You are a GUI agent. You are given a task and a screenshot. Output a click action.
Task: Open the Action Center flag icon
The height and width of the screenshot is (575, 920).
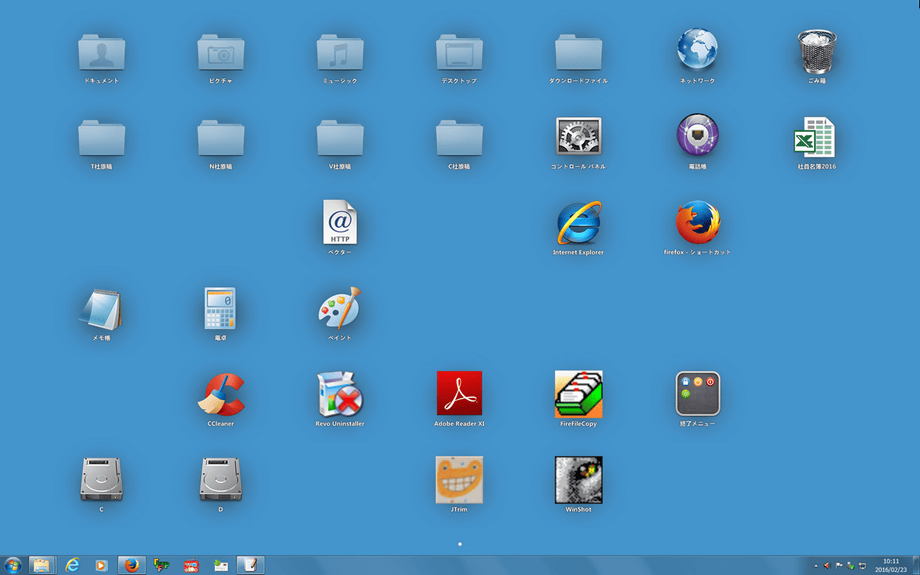[839, 566]
